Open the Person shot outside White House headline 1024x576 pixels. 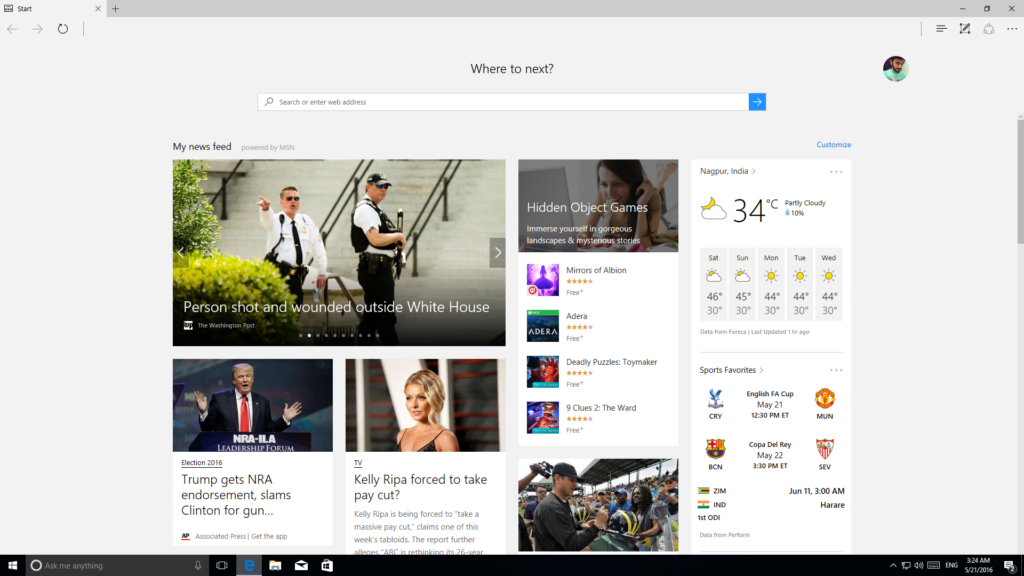(336, 307)
